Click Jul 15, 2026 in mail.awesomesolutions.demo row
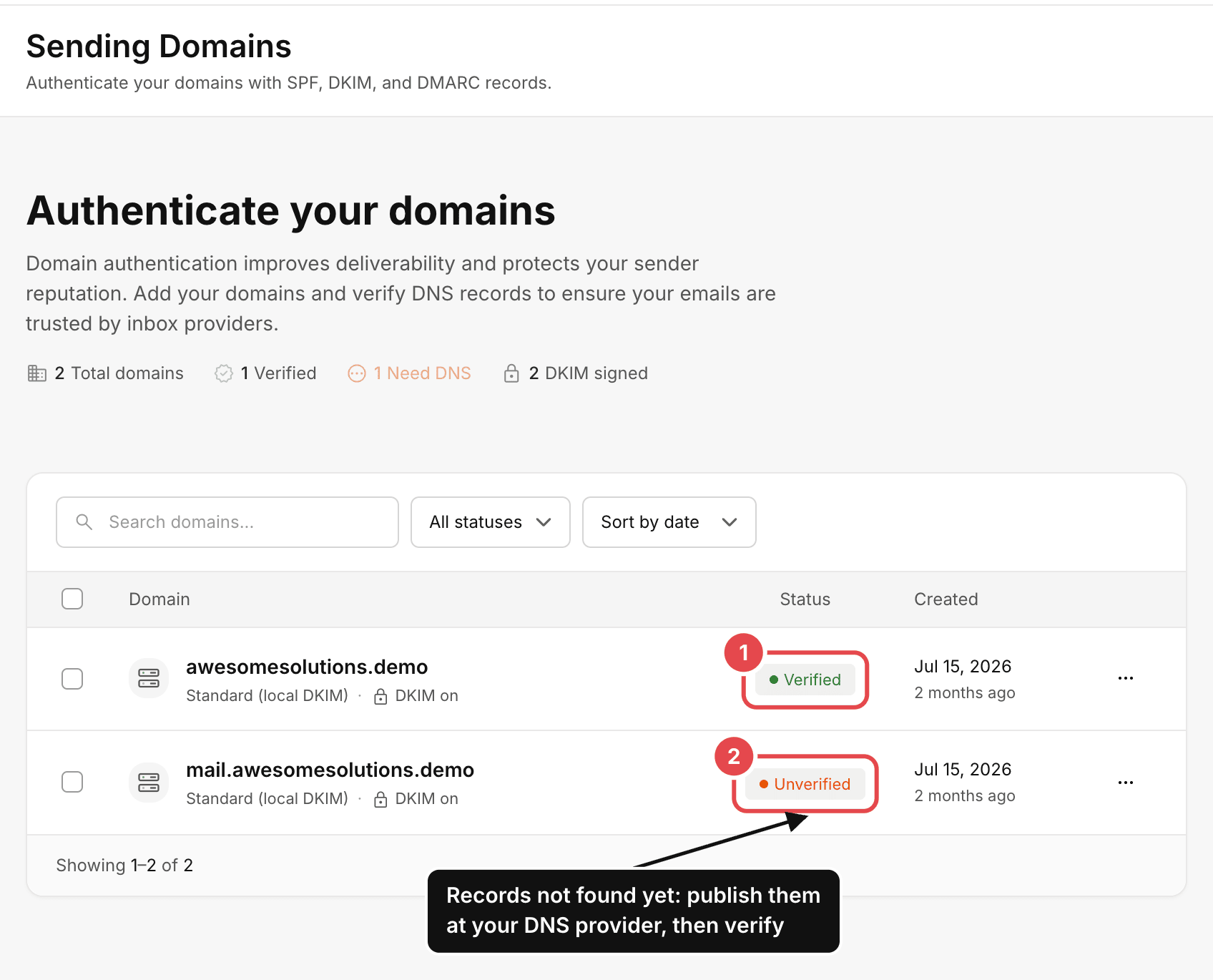The width and height of the screenshot is (1213, 980). [x=963, y=770]
